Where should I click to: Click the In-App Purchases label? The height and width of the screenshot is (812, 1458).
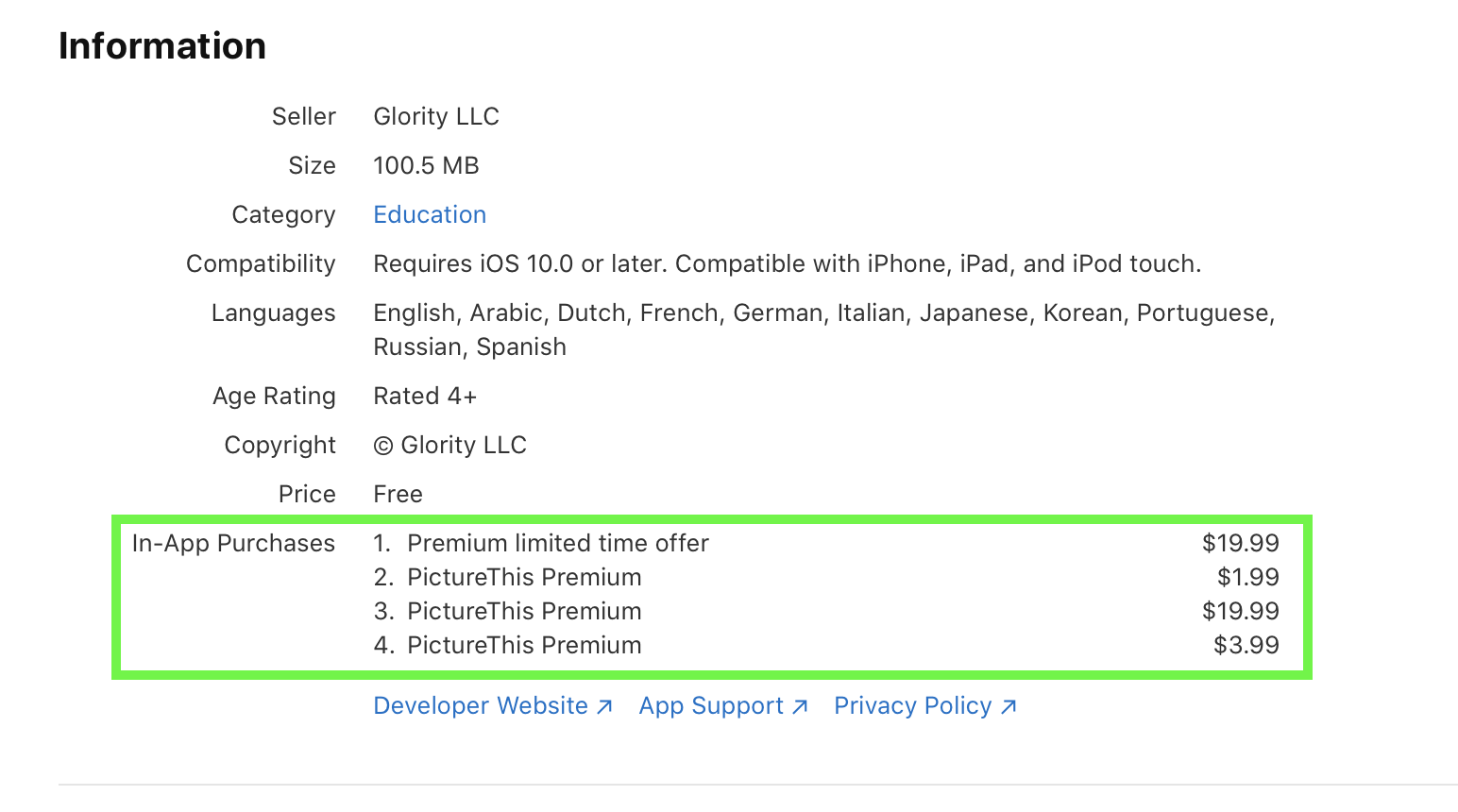(x=233, y=544)
